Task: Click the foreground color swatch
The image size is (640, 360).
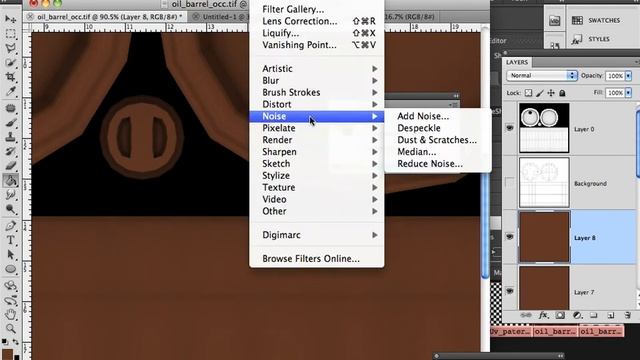Action: (7, 354)
